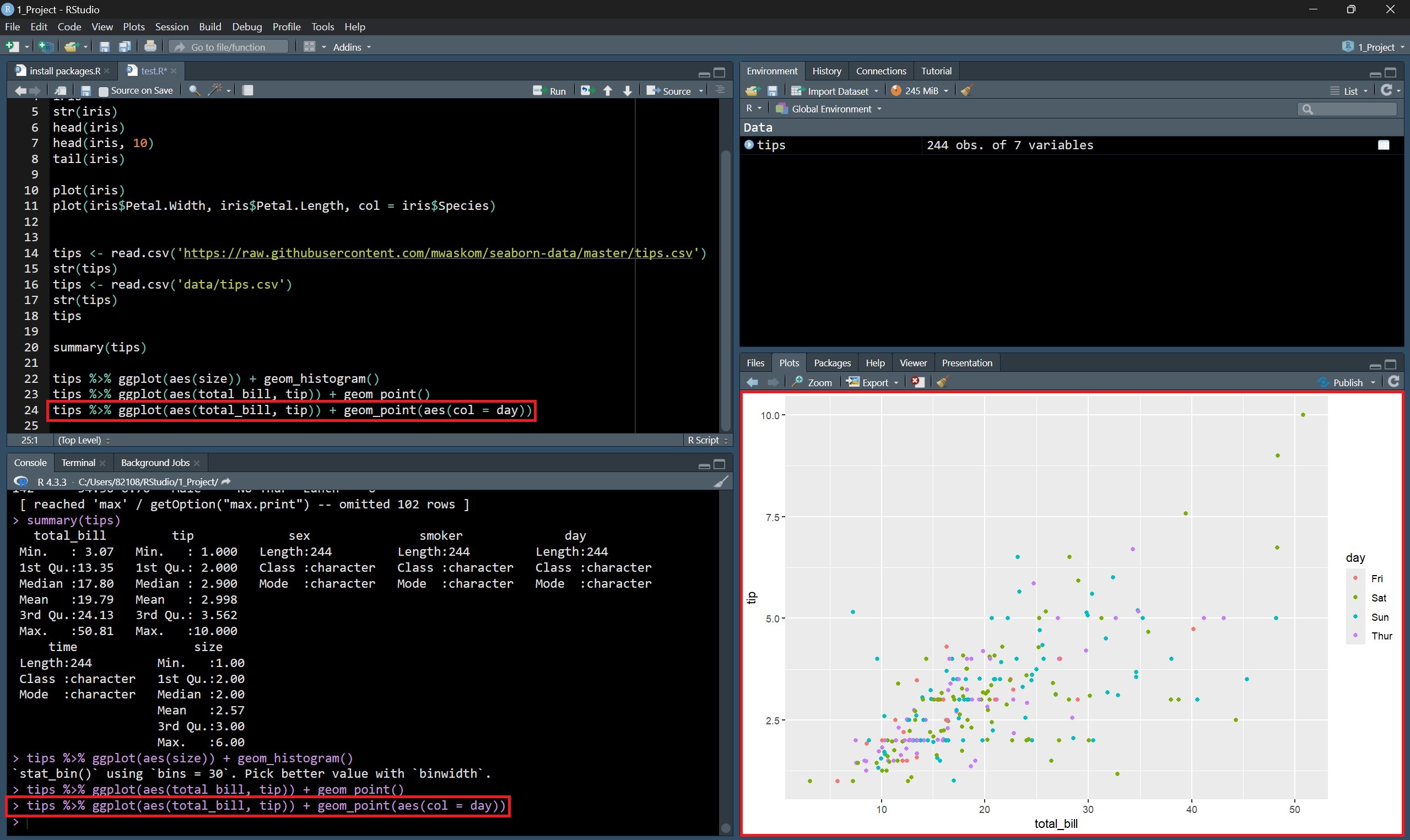Close the install packages.R tab
The height and width of the screenshot is (840, 1410).
click(x=107, y=71)
